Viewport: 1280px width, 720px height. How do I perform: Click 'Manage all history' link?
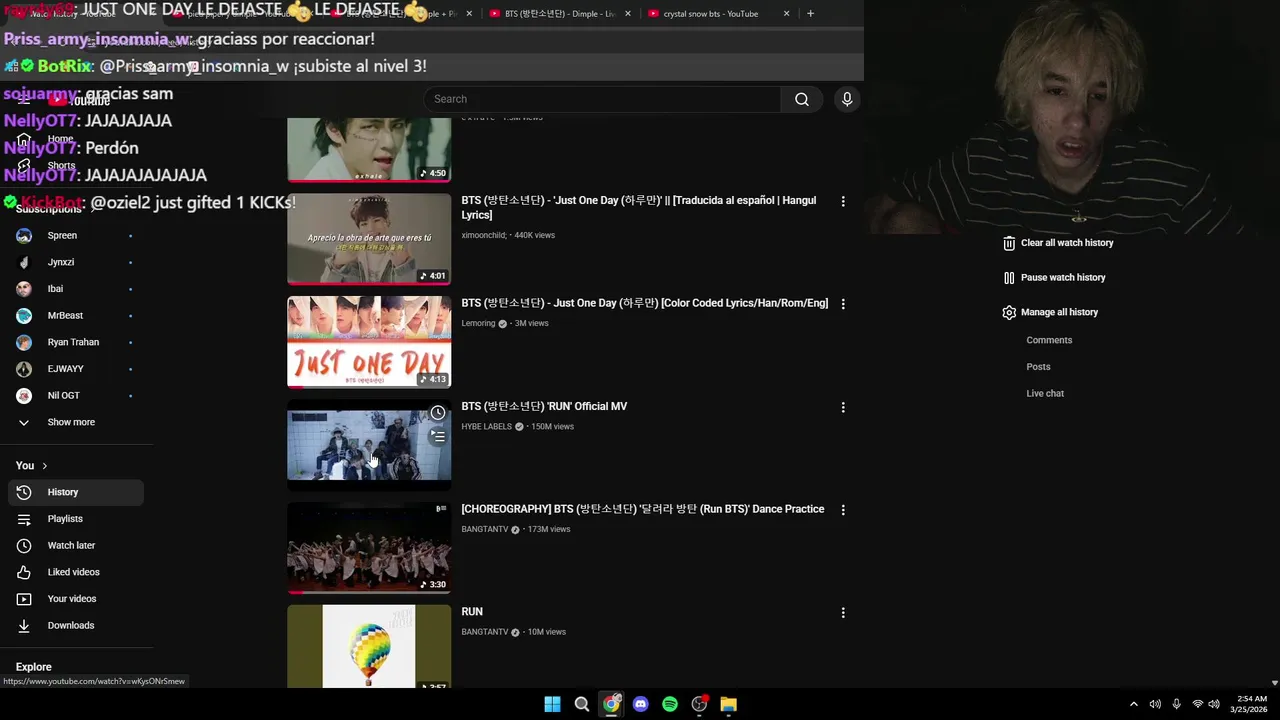click(1059, 312)
